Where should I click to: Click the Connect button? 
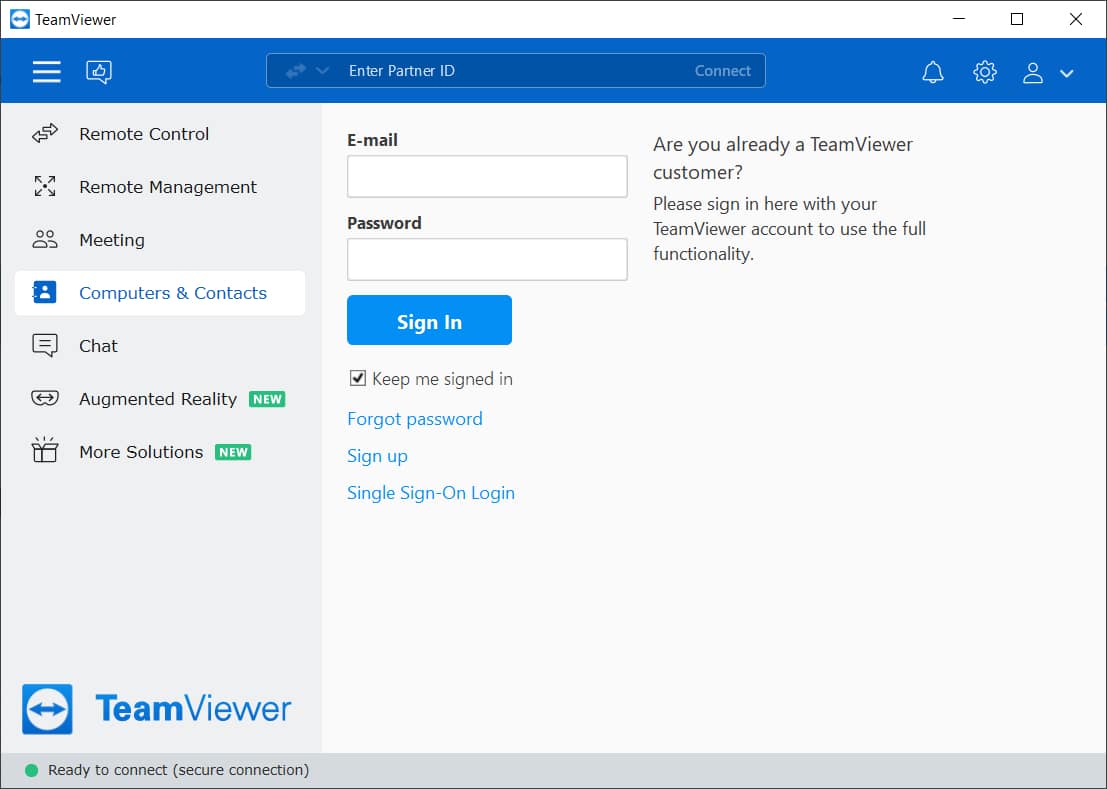pos(722,71)
